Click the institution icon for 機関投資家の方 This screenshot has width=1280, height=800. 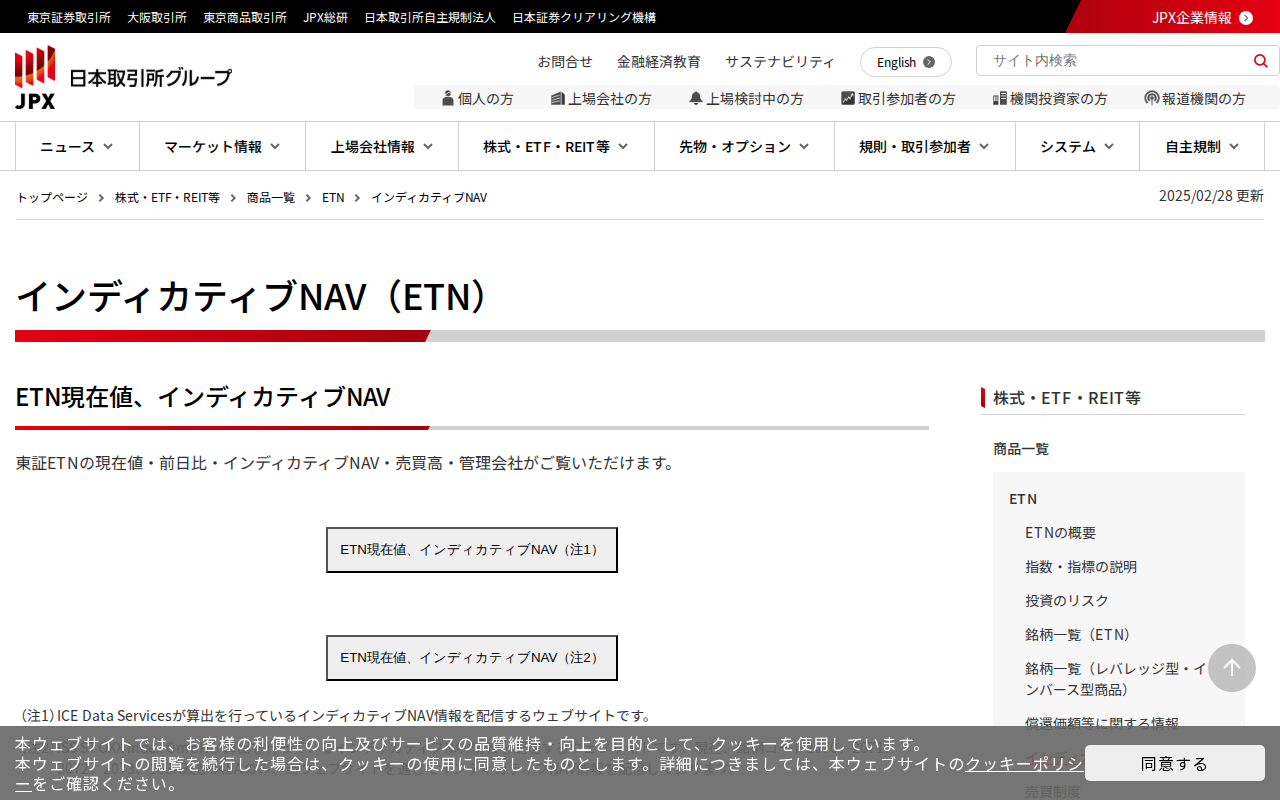(1000, 98)
